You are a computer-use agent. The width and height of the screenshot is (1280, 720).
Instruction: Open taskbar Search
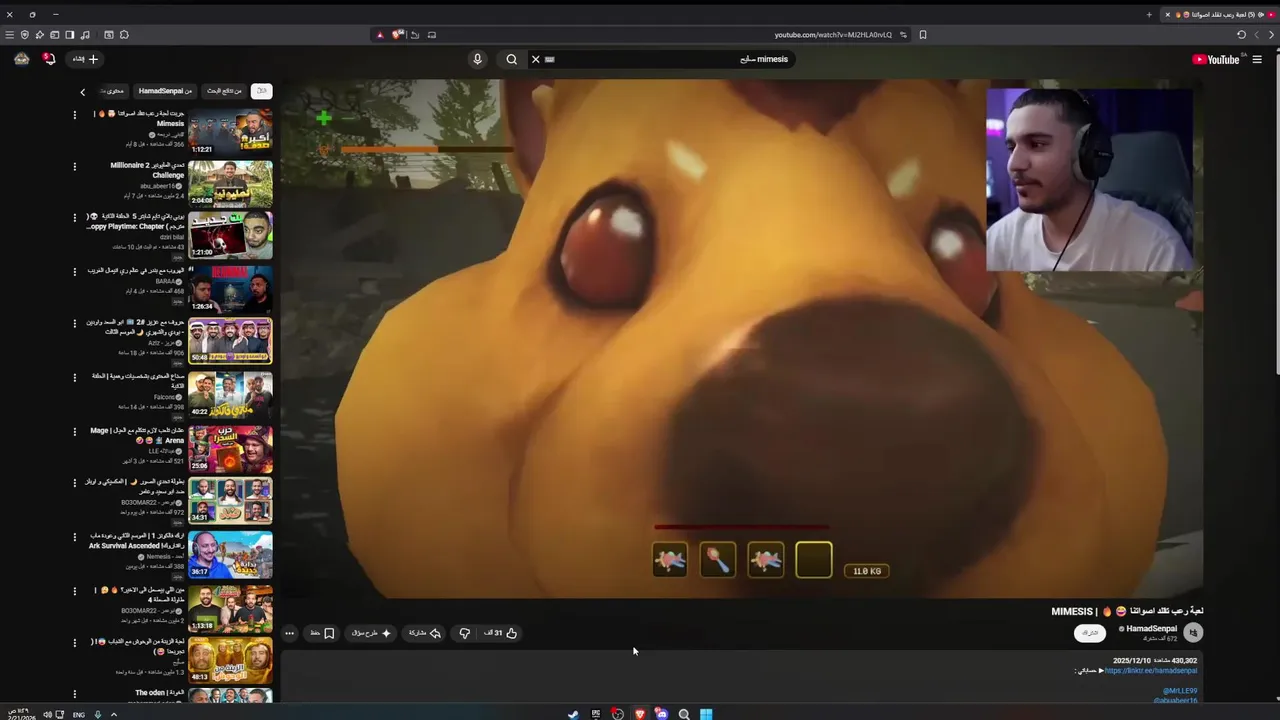click(x=684, y=714)
